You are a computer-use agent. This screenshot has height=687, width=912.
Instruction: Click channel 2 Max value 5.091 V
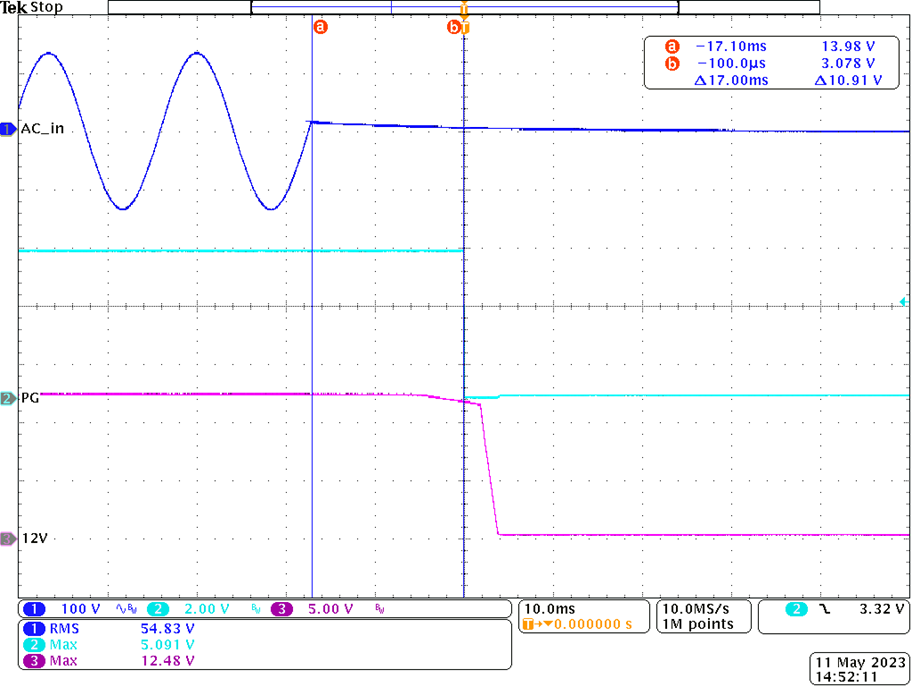click(168, 645)
